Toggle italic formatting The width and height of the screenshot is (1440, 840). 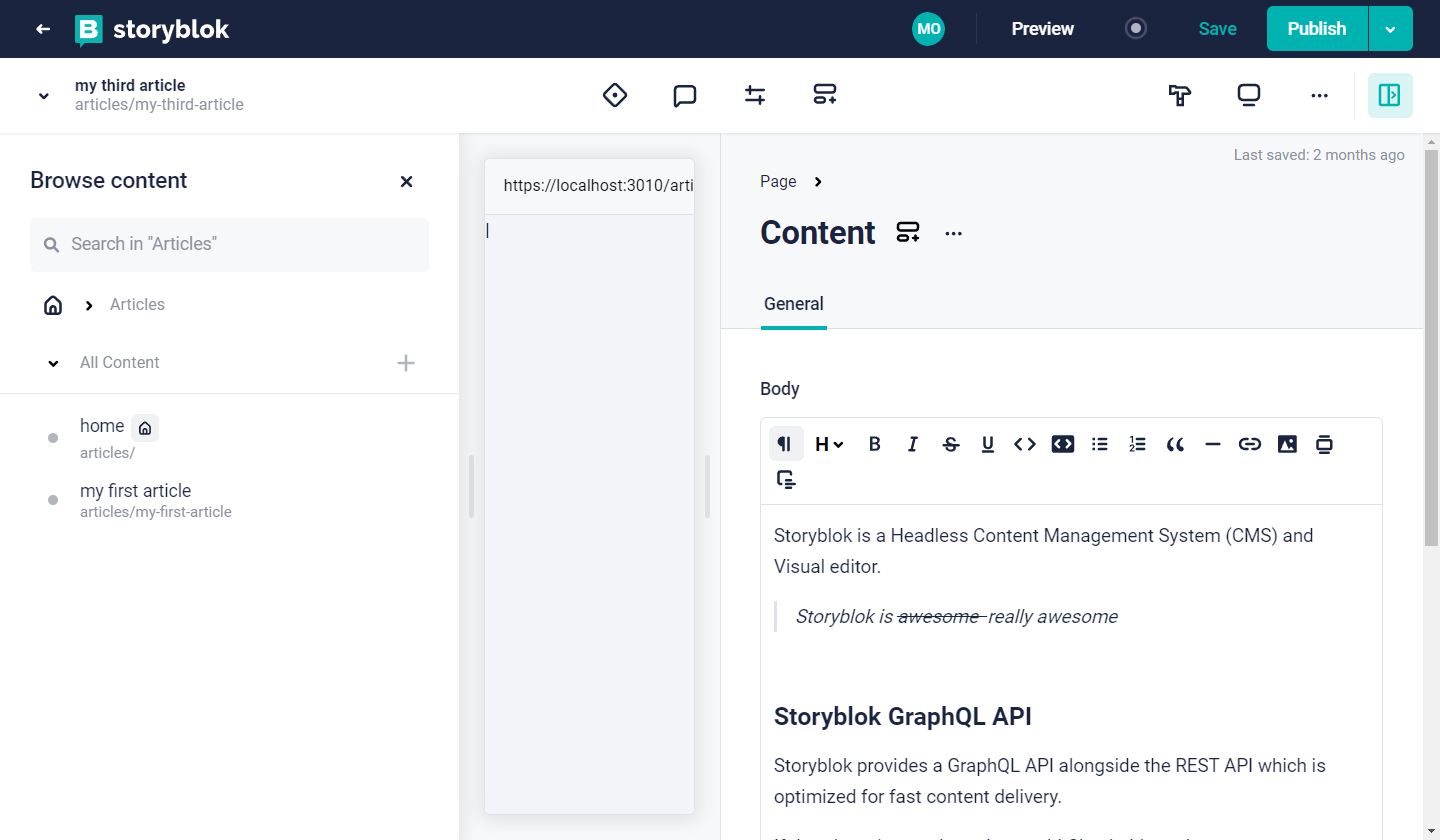tap(912, 444)
